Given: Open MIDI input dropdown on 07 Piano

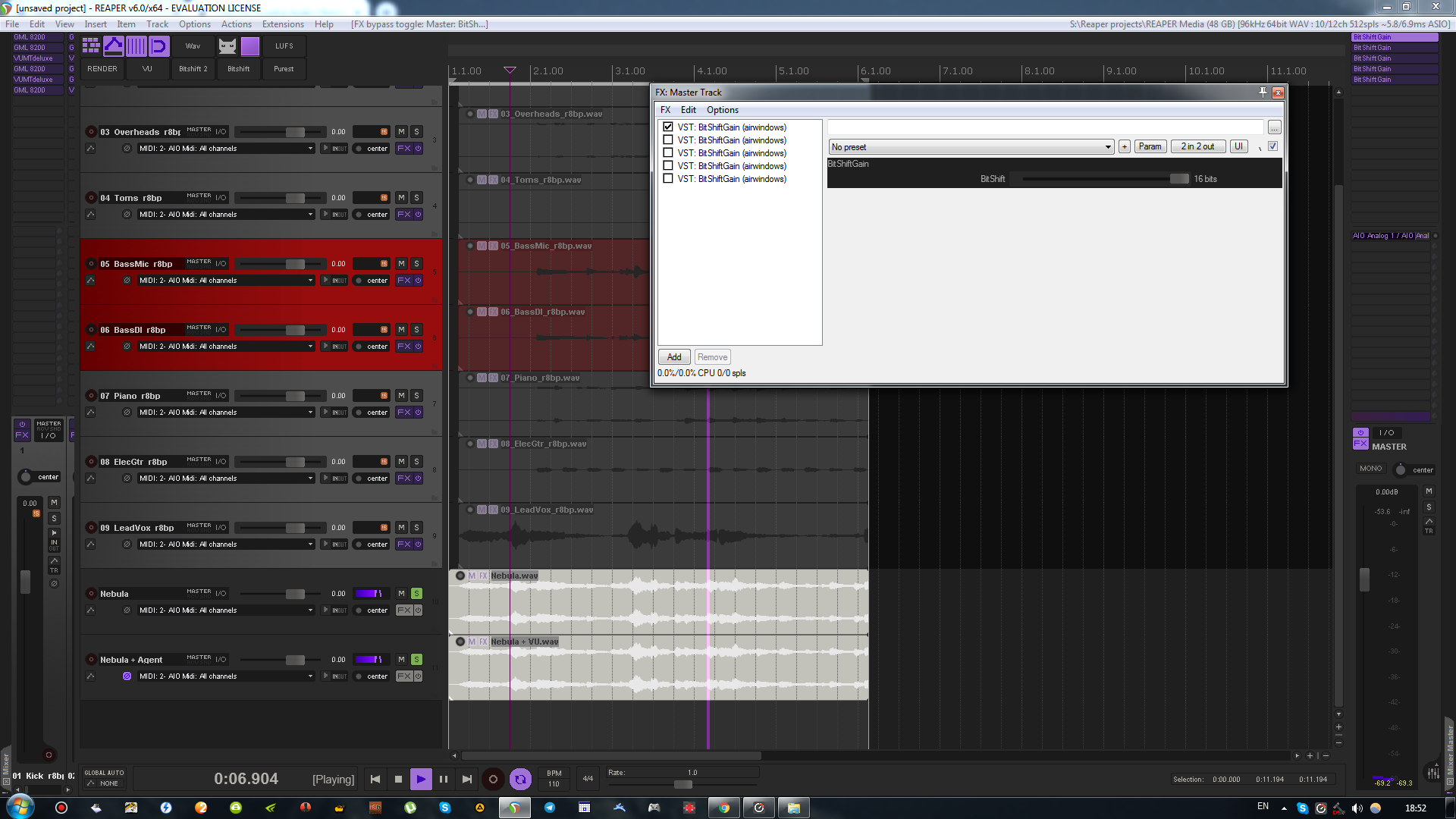Looking at the screenshot, I should (226, 413).
